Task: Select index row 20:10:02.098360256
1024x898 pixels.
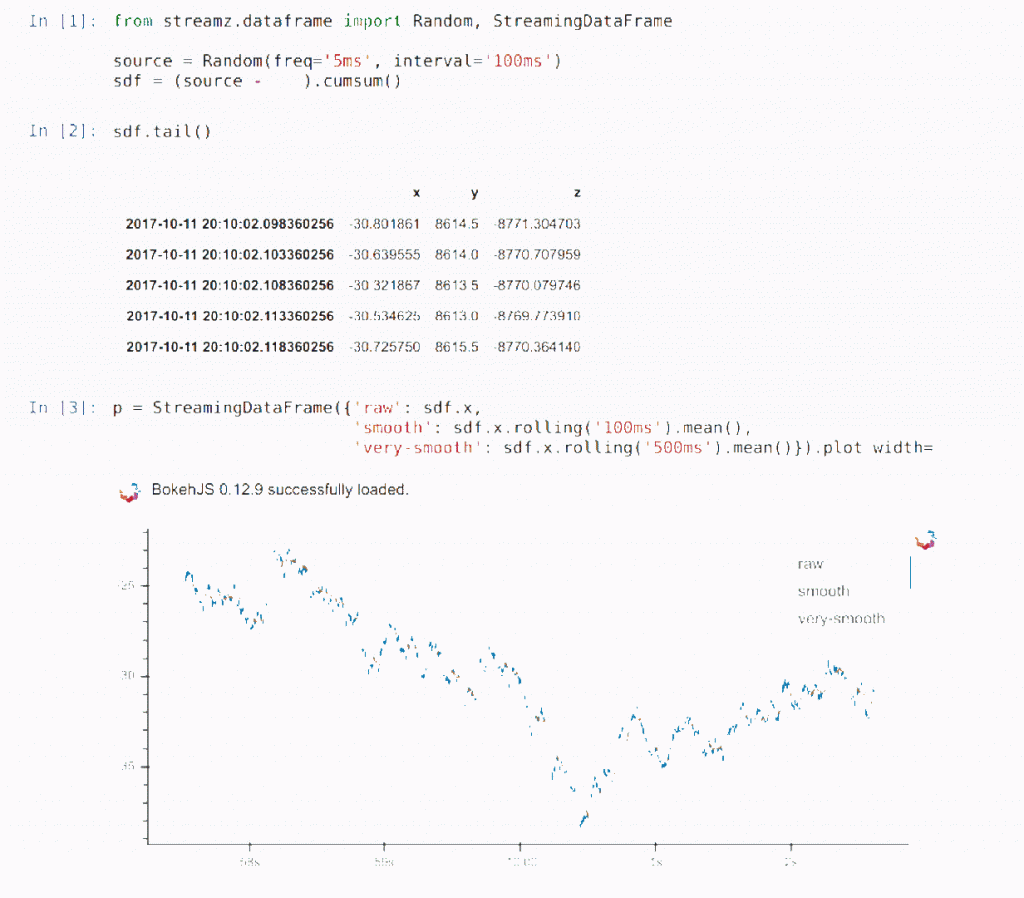Action: pos(230,224)
